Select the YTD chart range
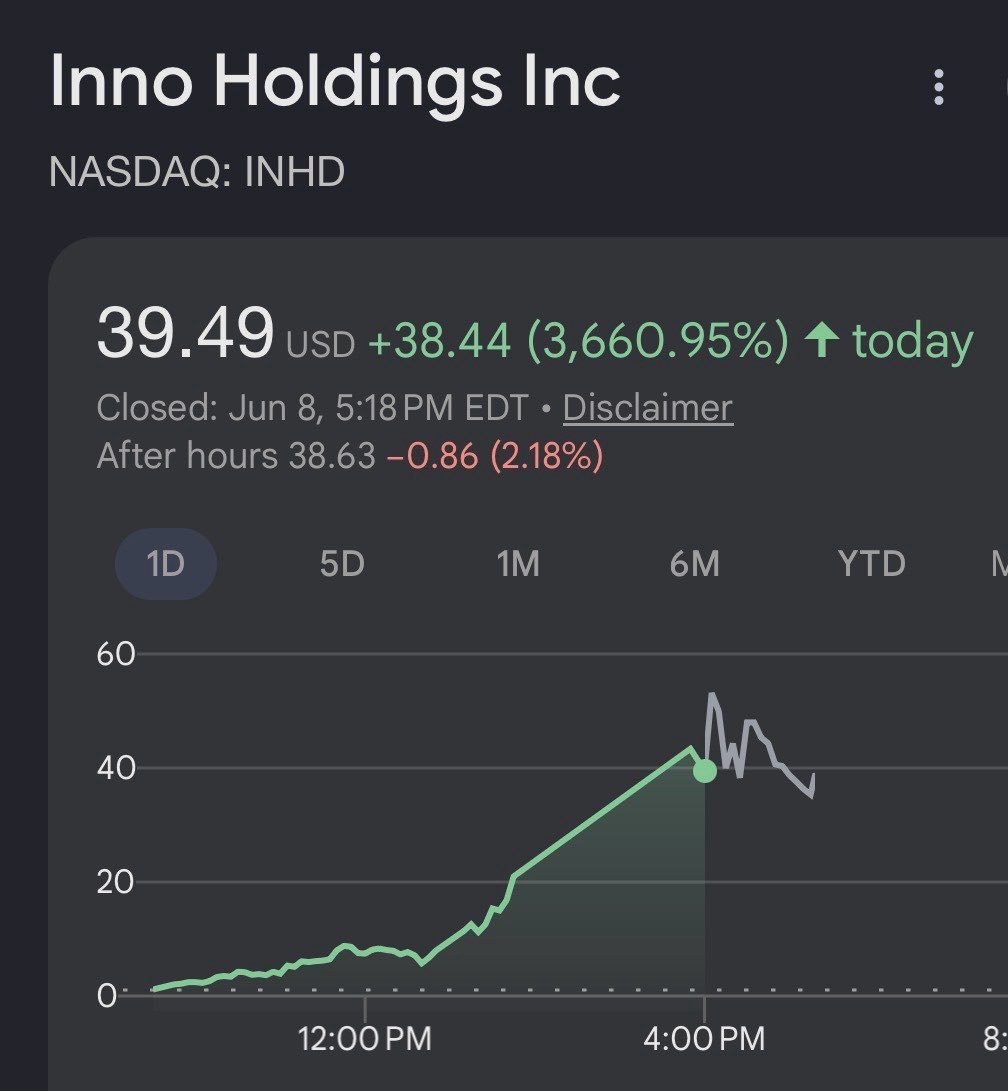This screenshot has width=1008, height=1091. pos(872,564)
